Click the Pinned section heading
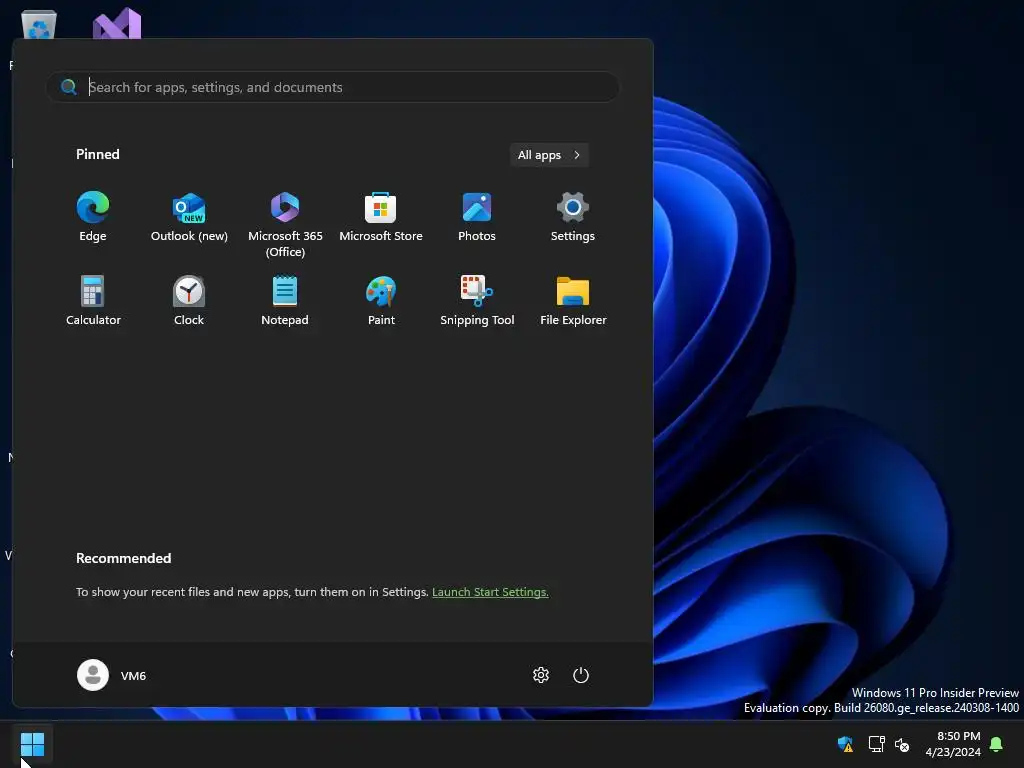The image size is (1024, 768). 97,154
